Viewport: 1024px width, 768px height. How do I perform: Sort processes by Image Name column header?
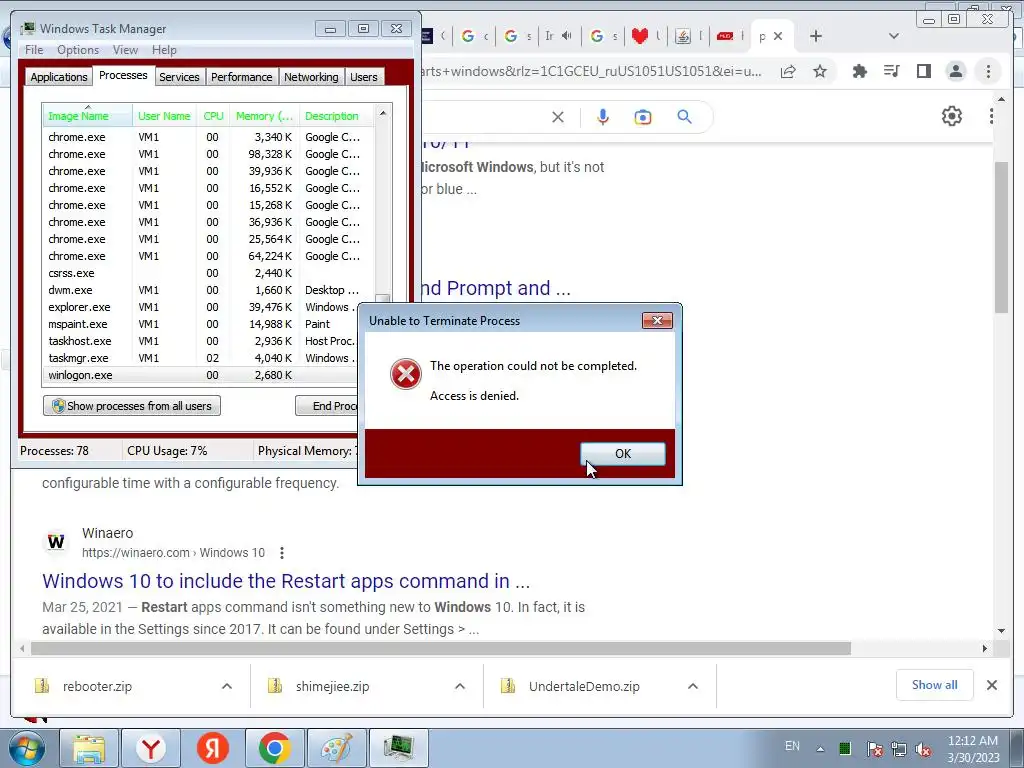[x=88, y=116]
